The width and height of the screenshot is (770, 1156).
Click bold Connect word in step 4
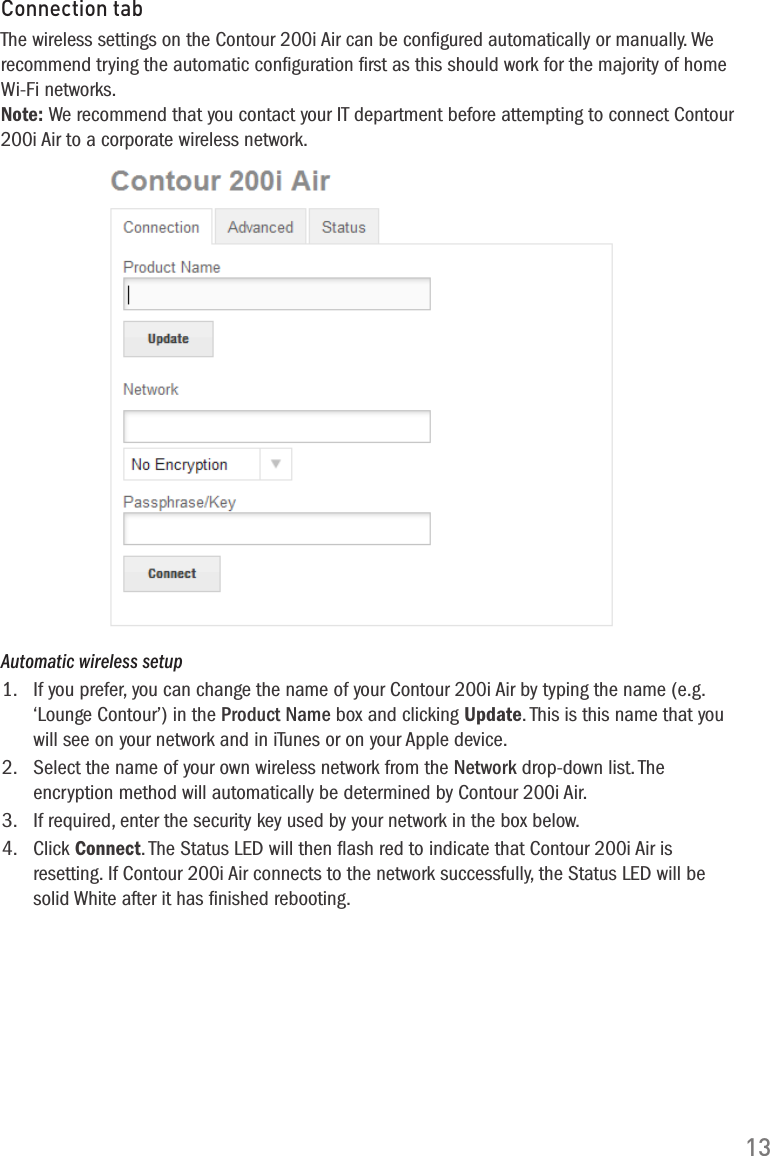pyautogui.click(x=108, y=849)
